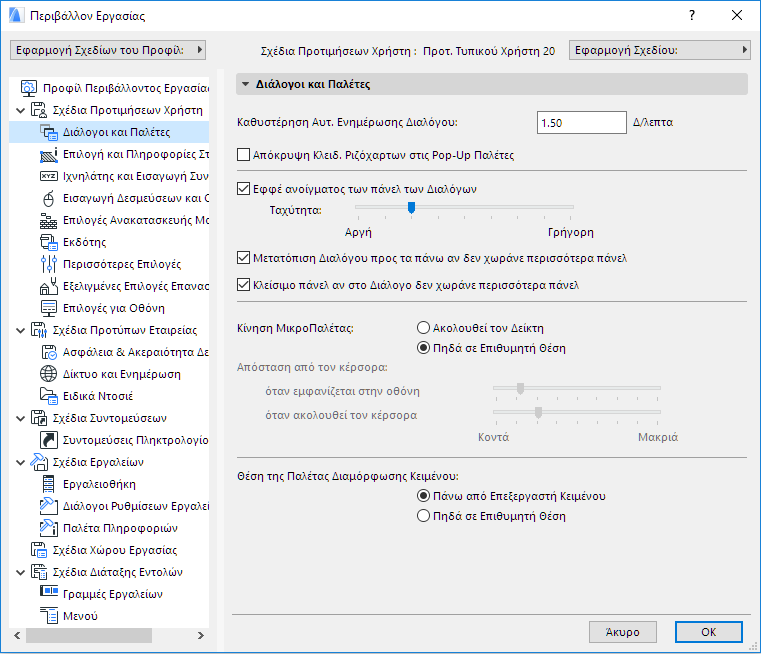Select Εκδότης tree item label

[x=84, y=242]
